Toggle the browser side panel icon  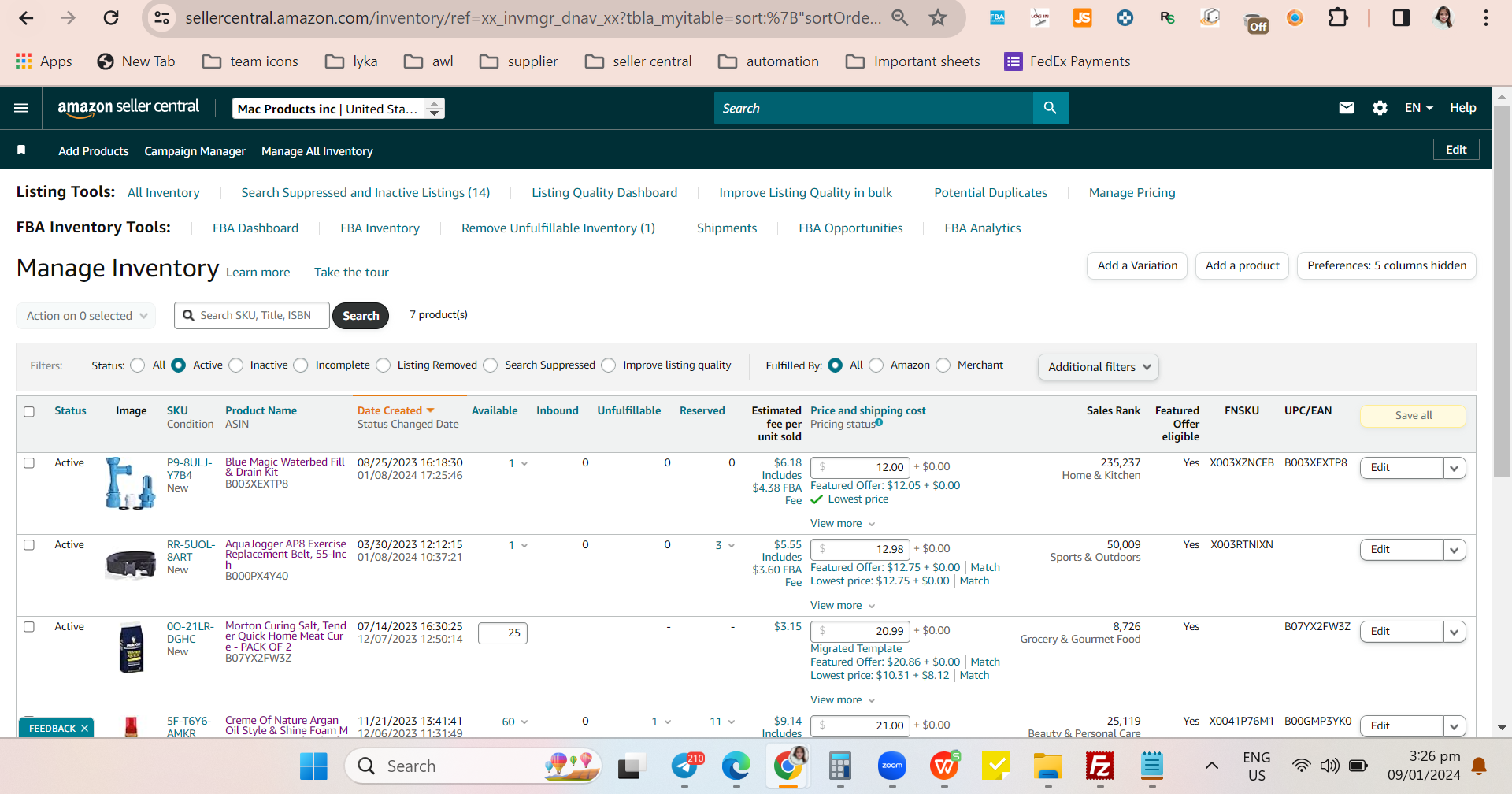1401,17
